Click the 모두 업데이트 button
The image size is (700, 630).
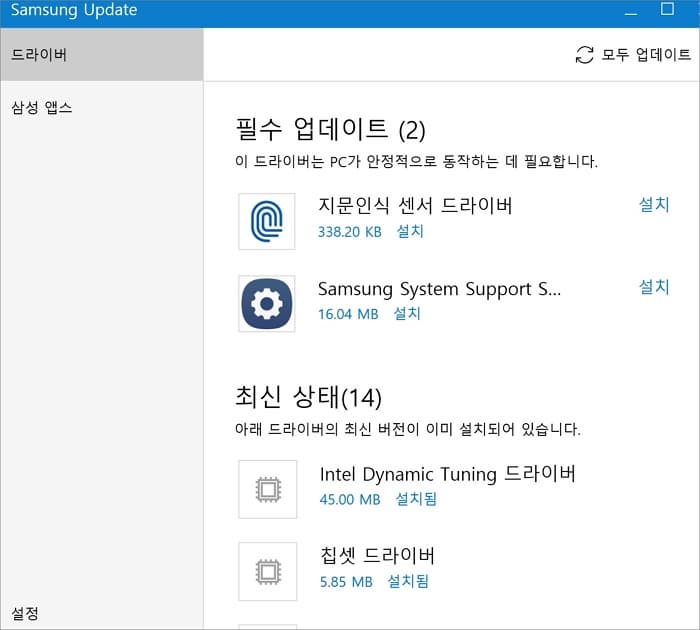click(633, 55)
